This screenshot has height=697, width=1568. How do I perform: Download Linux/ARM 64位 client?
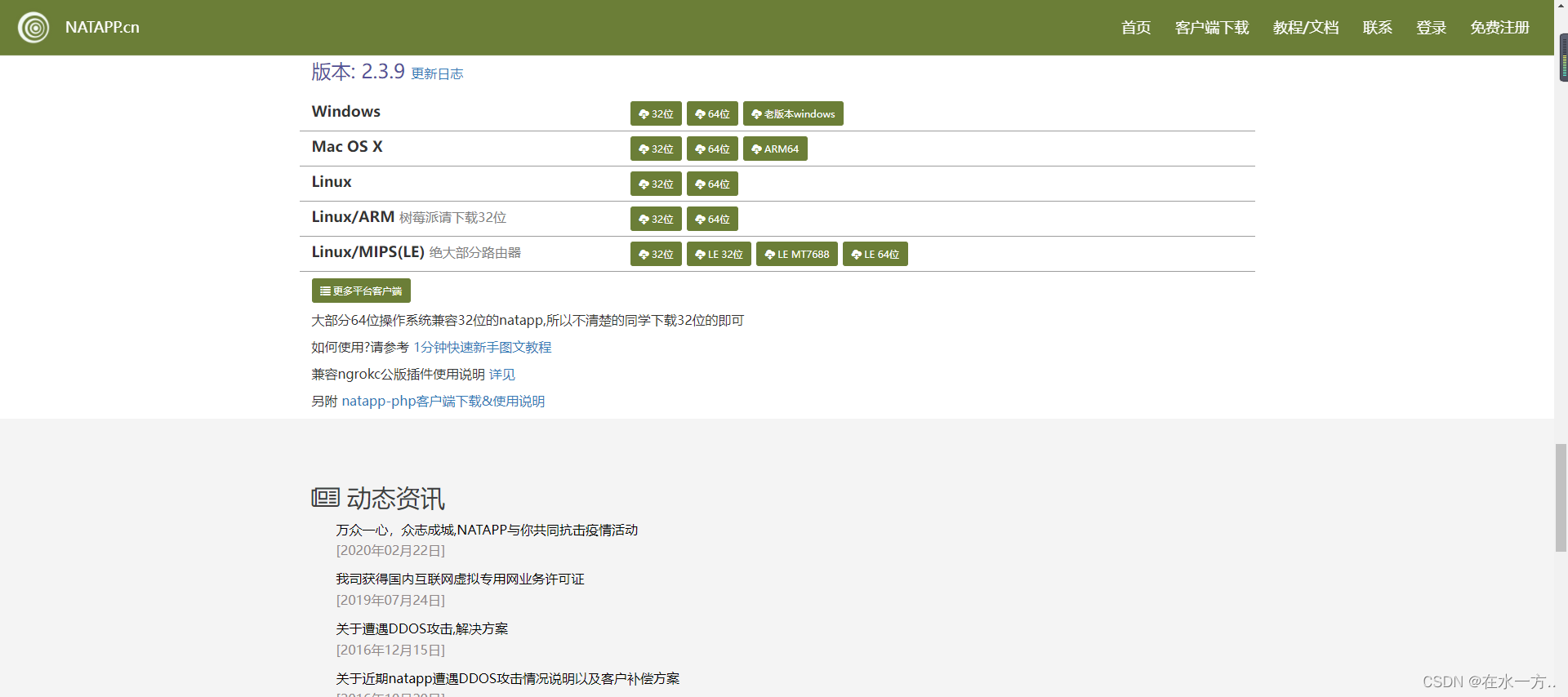point(712,219)
